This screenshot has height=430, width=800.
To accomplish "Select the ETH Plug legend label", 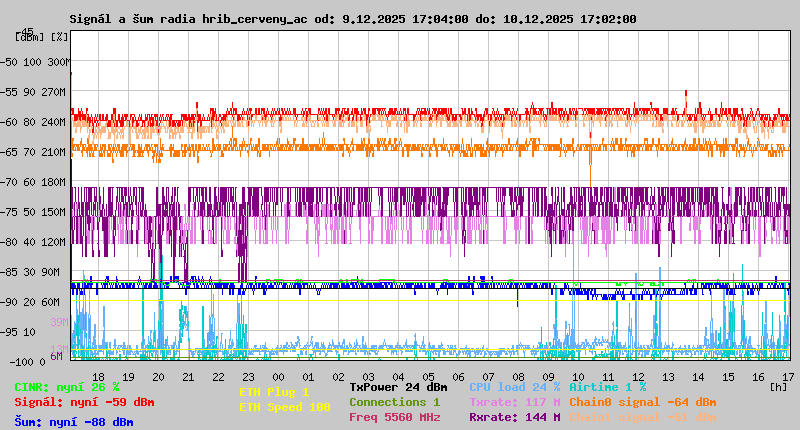I will pos(274,392).
